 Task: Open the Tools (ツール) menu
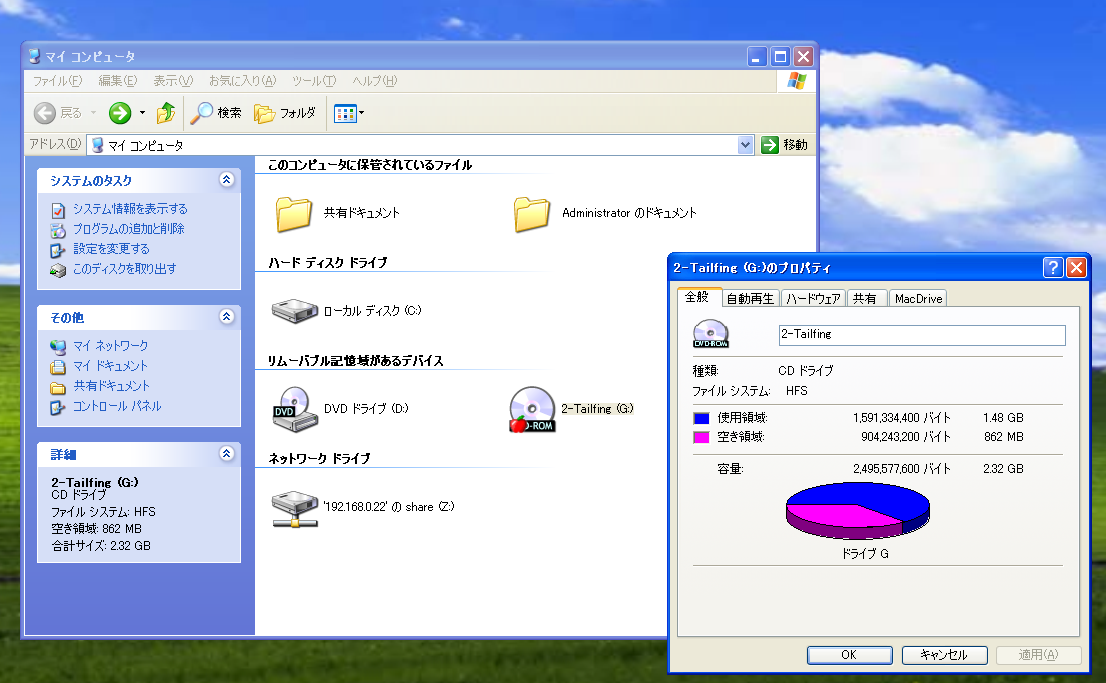point(313,81)
